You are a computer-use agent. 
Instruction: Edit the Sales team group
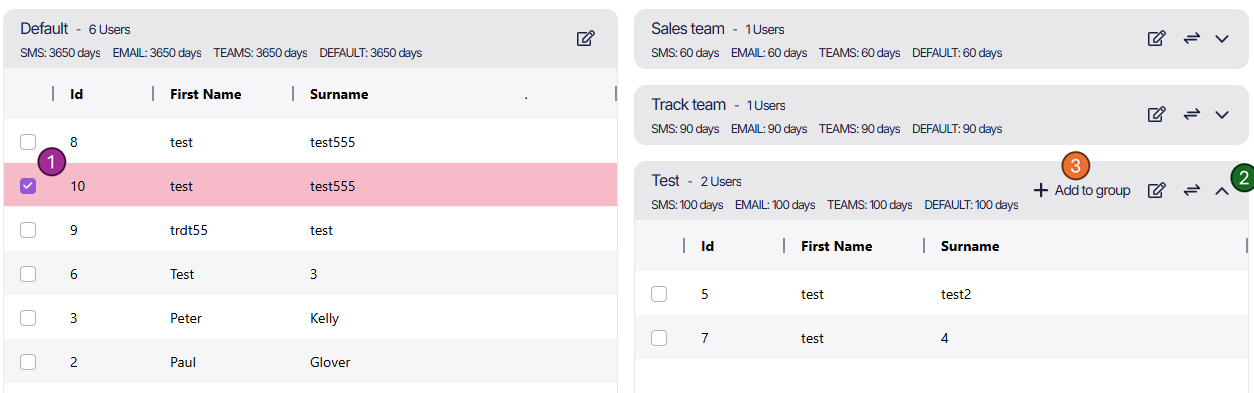click(x=1157, y=38)
